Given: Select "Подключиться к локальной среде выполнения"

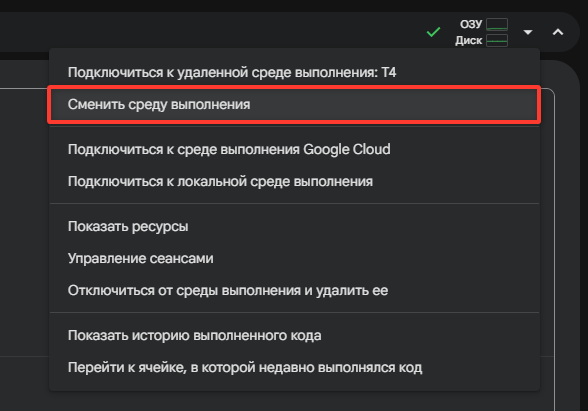Looking at the screenshot, I should click(294, 182).
